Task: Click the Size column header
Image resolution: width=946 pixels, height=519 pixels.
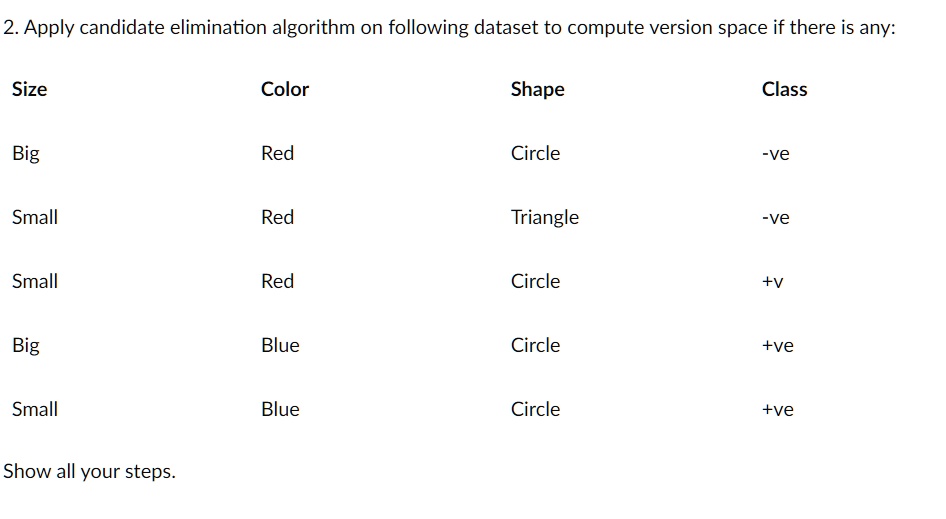Action: 30,89
